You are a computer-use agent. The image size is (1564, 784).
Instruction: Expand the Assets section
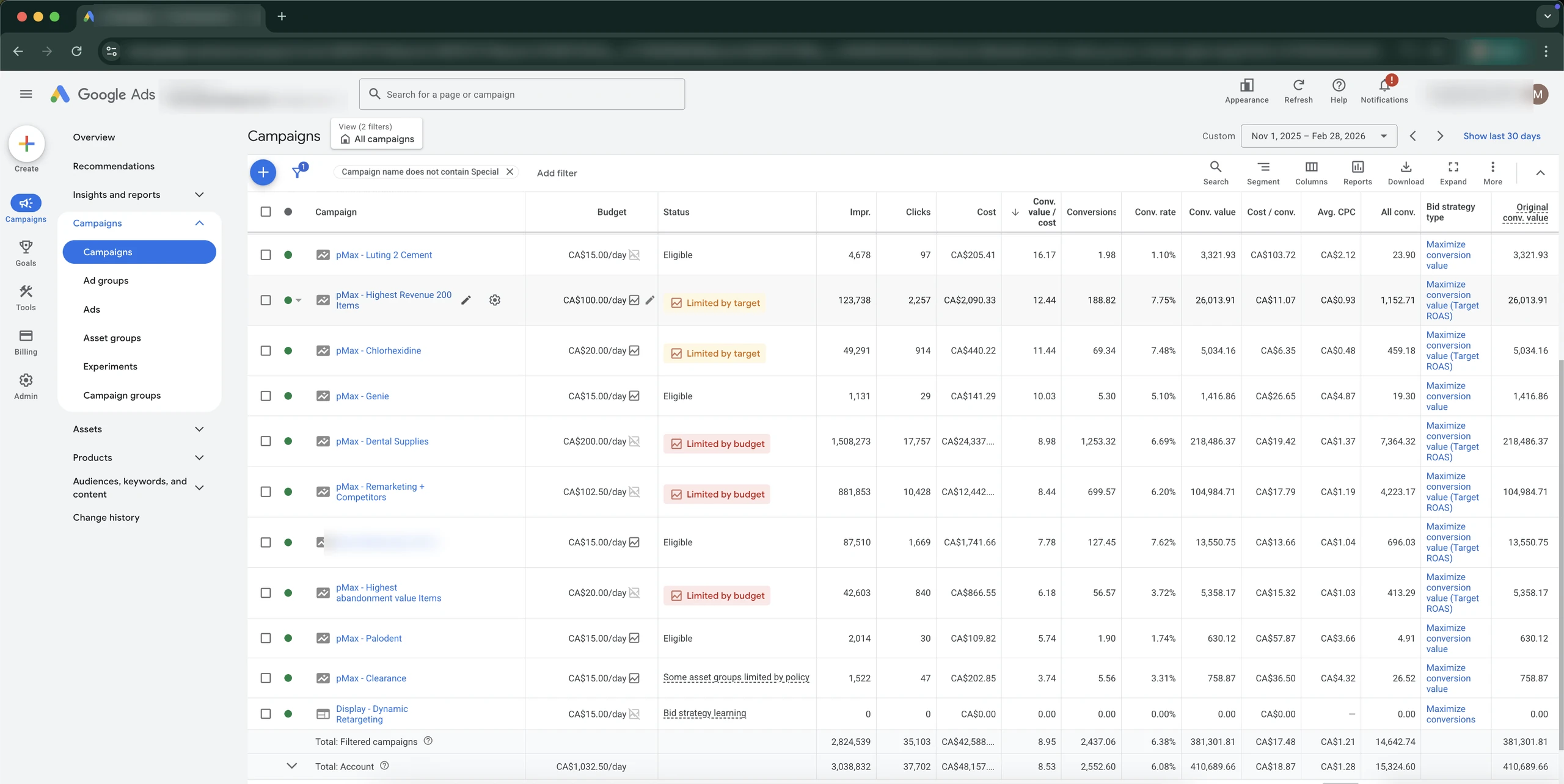(x=199, y=429)
